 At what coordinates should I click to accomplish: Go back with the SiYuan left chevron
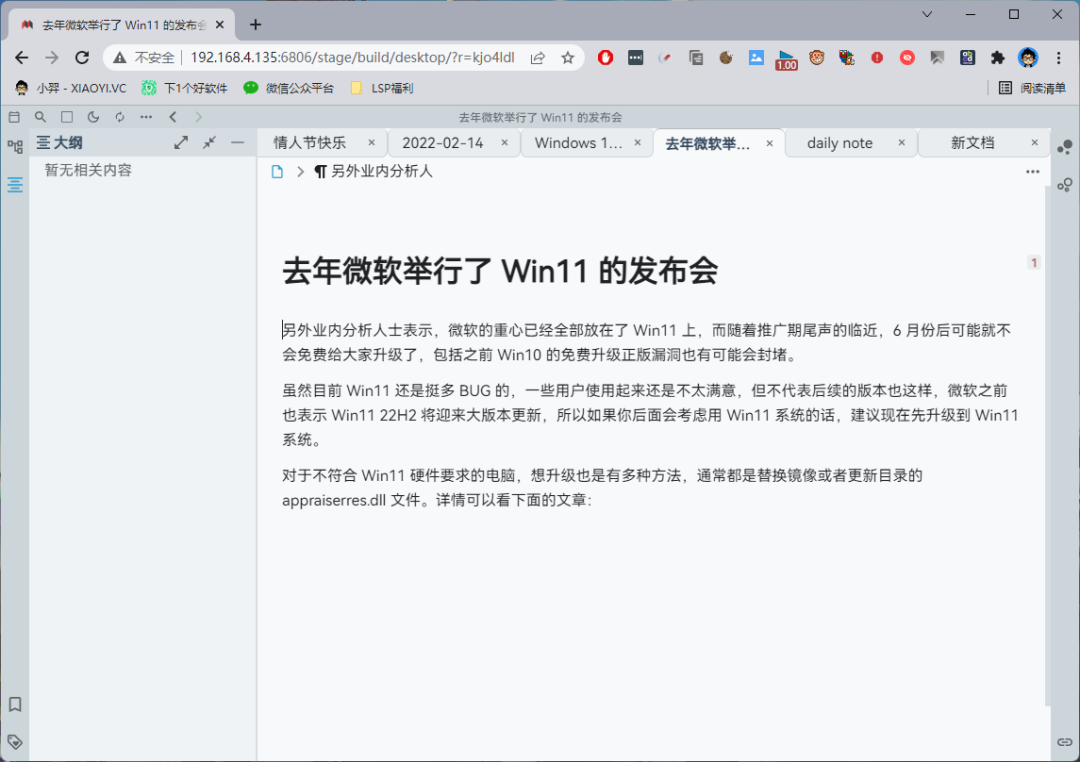tap(173, 117)
